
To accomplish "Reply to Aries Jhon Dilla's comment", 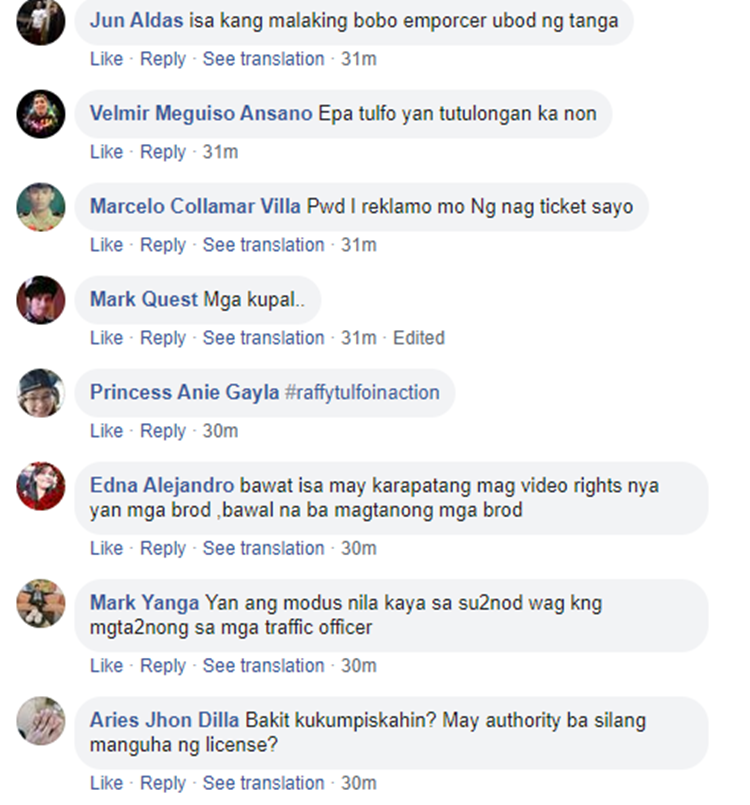I will (x=163, y=783).
